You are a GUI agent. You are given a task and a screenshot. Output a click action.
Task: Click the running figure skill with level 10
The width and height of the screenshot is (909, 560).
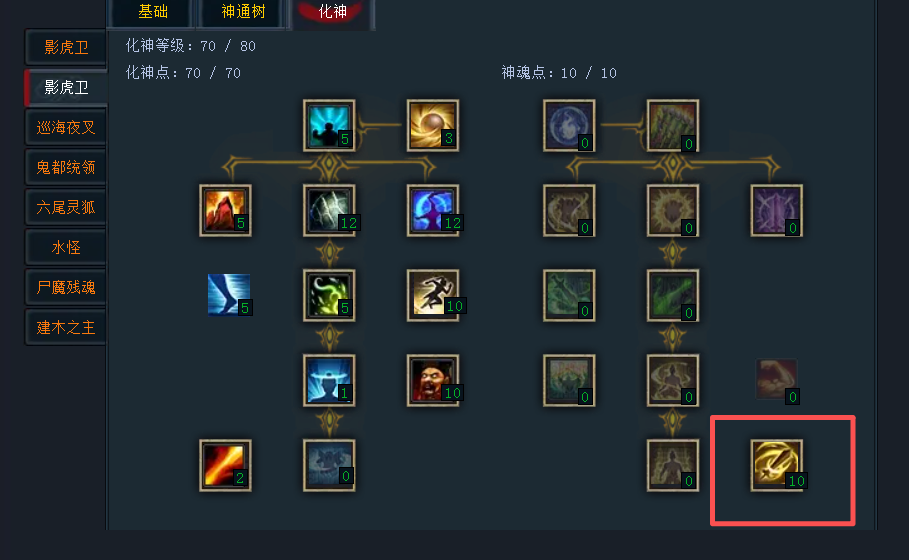coord(432,295)
